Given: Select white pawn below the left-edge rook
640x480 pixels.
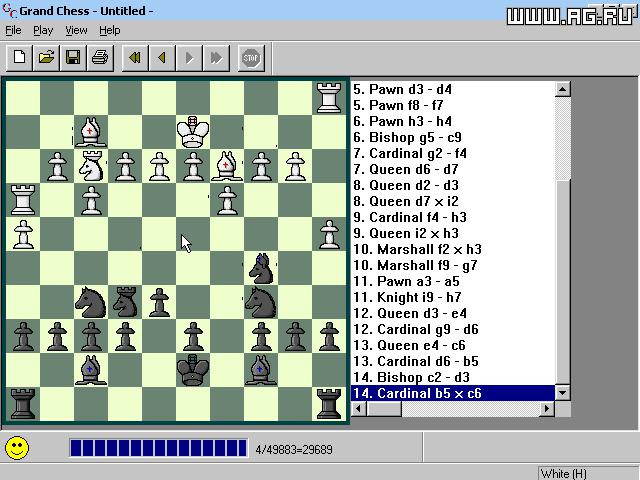Looking at the screenshot, I should [23, 234].
